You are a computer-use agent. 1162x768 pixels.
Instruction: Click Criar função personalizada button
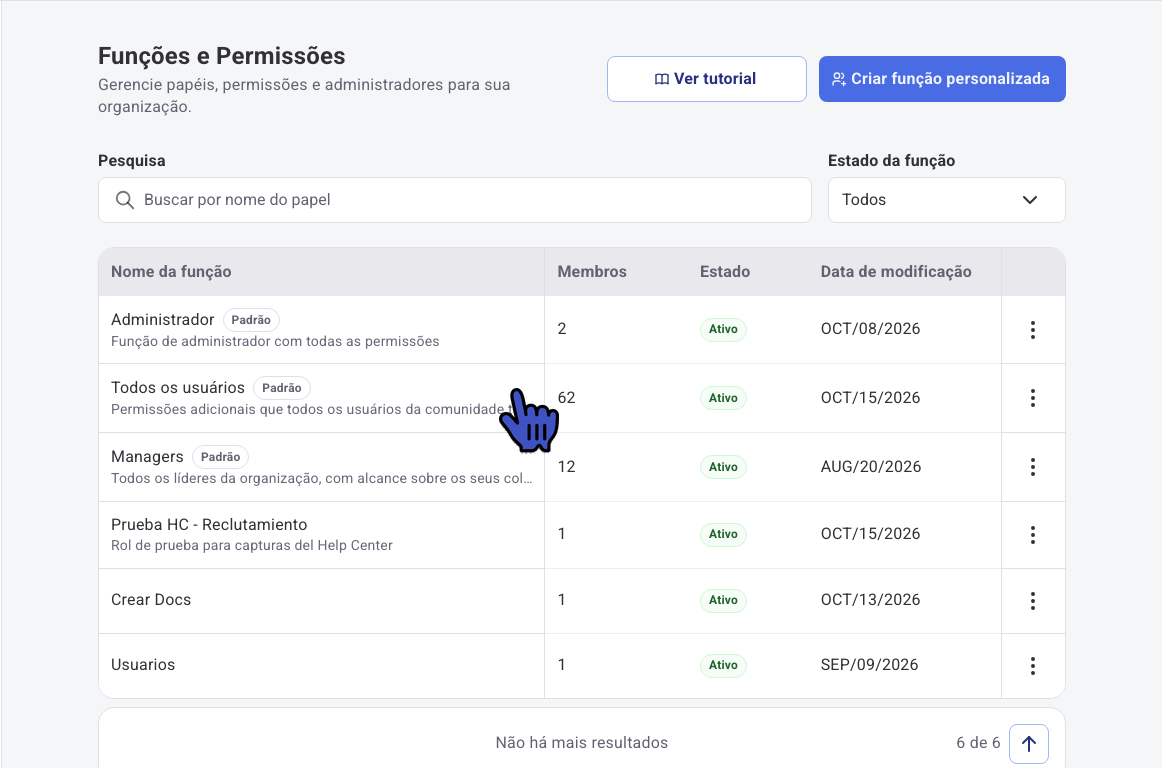pos(942,79)
